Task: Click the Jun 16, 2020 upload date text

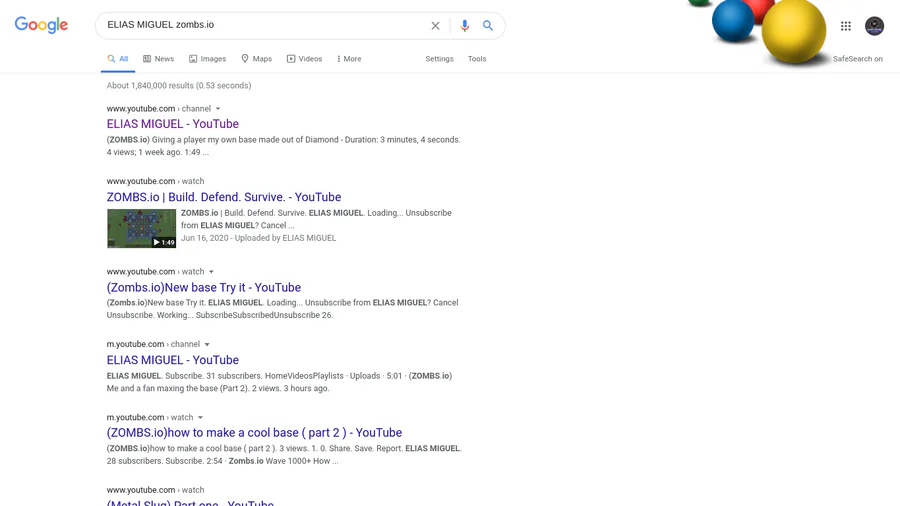Action: tap(204, 238)
